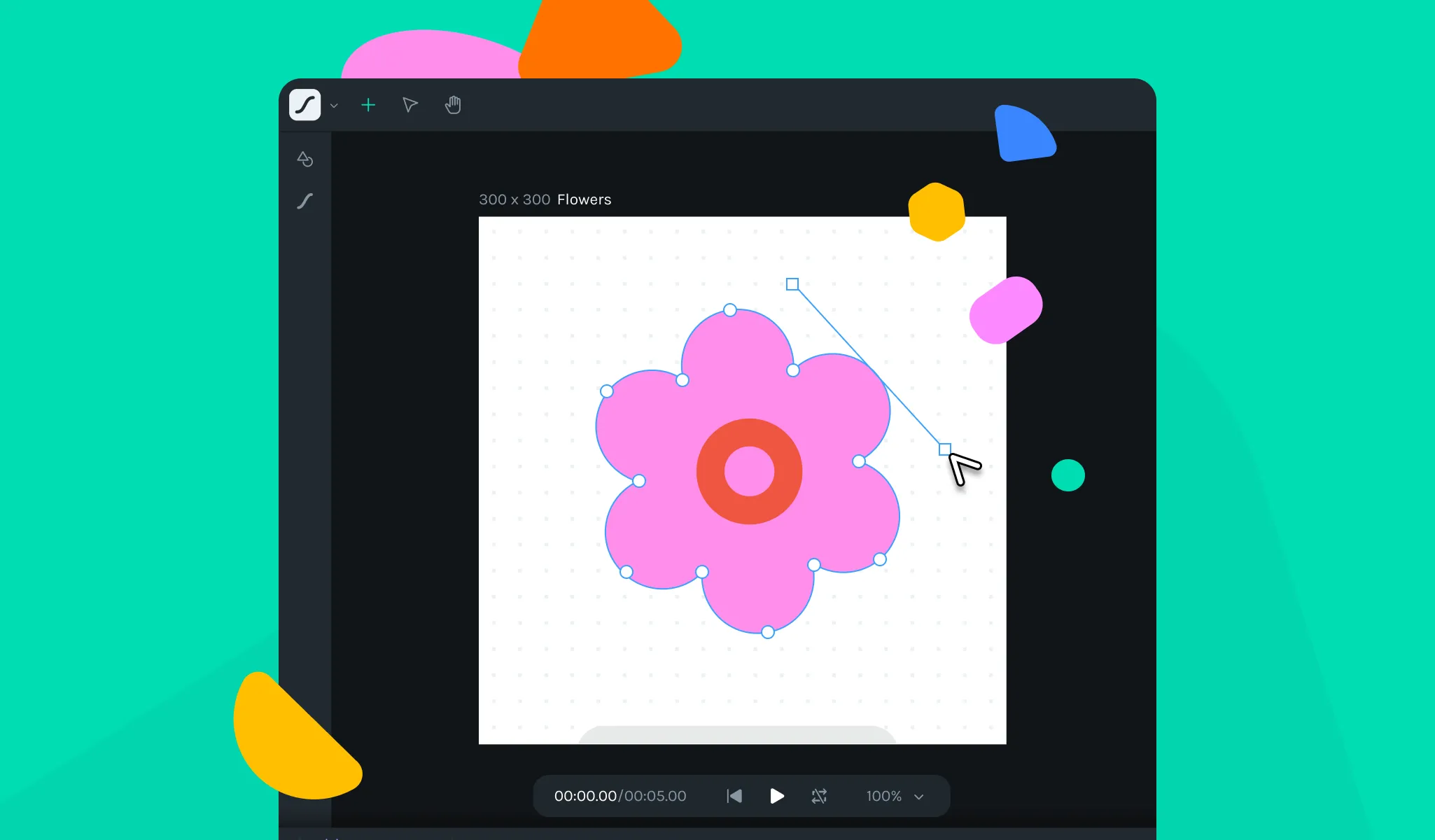Click the current time 00:00.00
This screenshot has width=1435, height=840.
click(584, 796)
